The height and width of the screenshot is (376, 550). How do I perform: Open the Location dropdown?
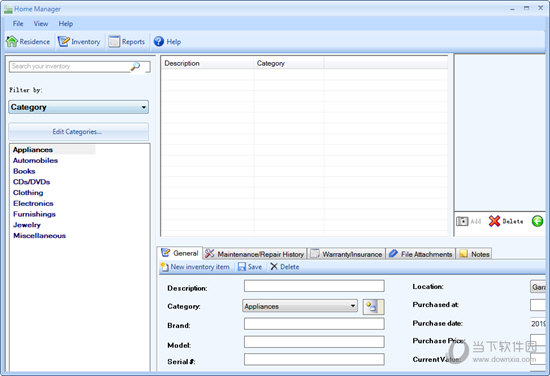point(538,287)
